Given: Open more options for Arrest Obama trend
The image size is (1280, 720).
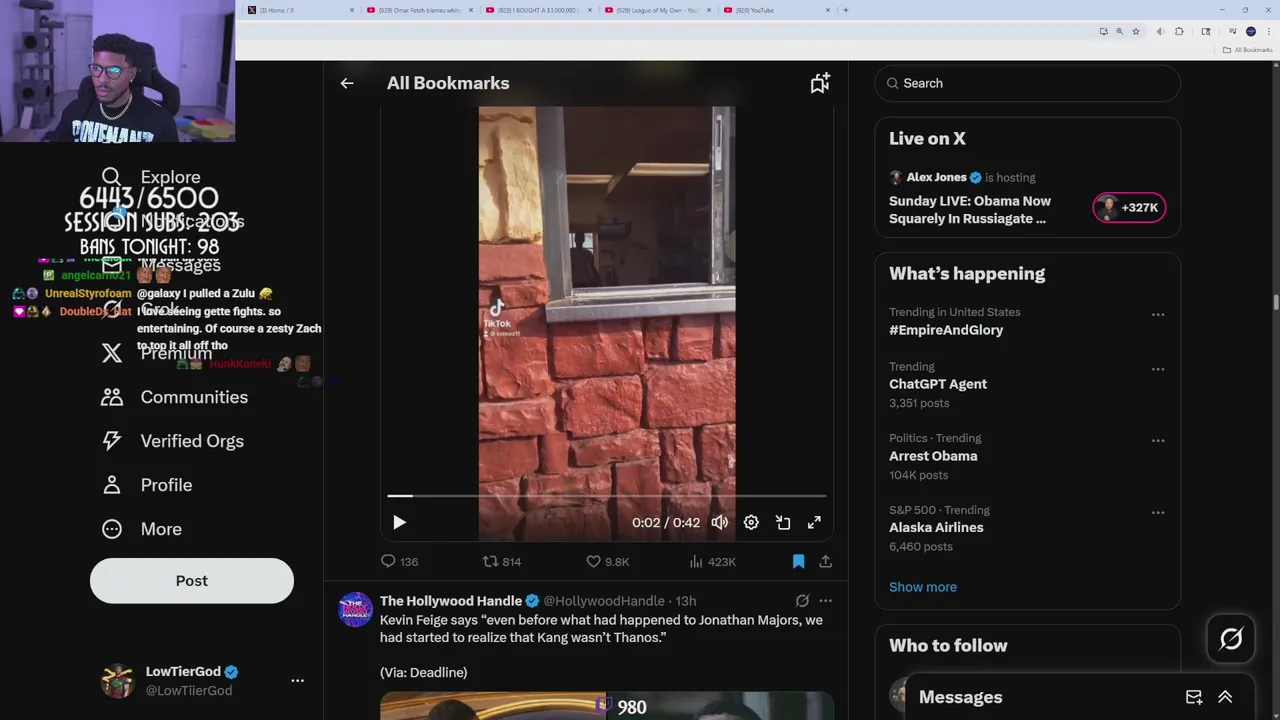Looking at the screenshot, I should pyautogui.click(x=1158, y=441).
